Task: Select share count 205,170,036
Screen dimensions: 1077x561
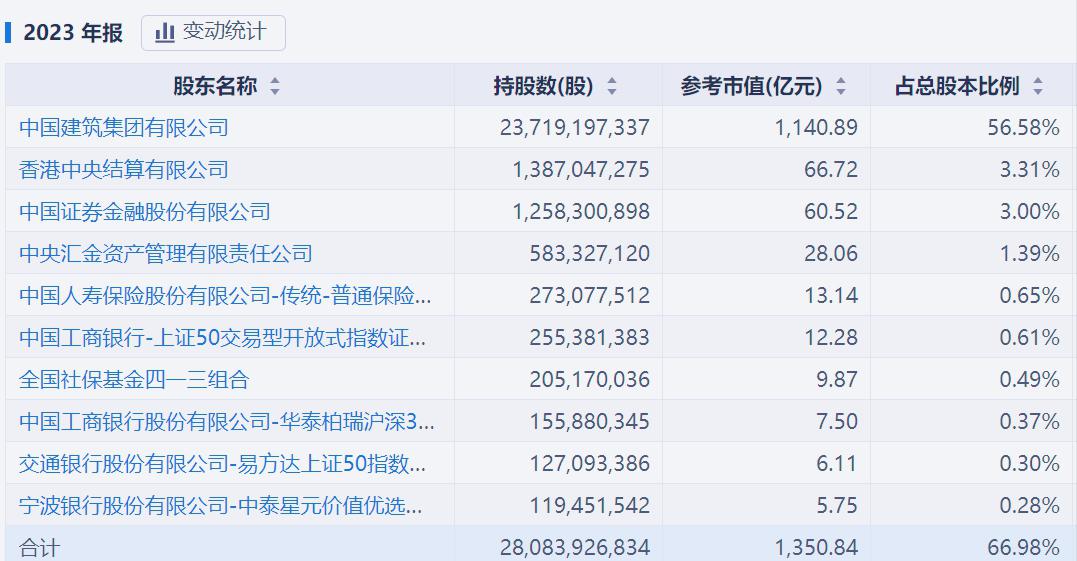Action: click(x=589, y=379)
